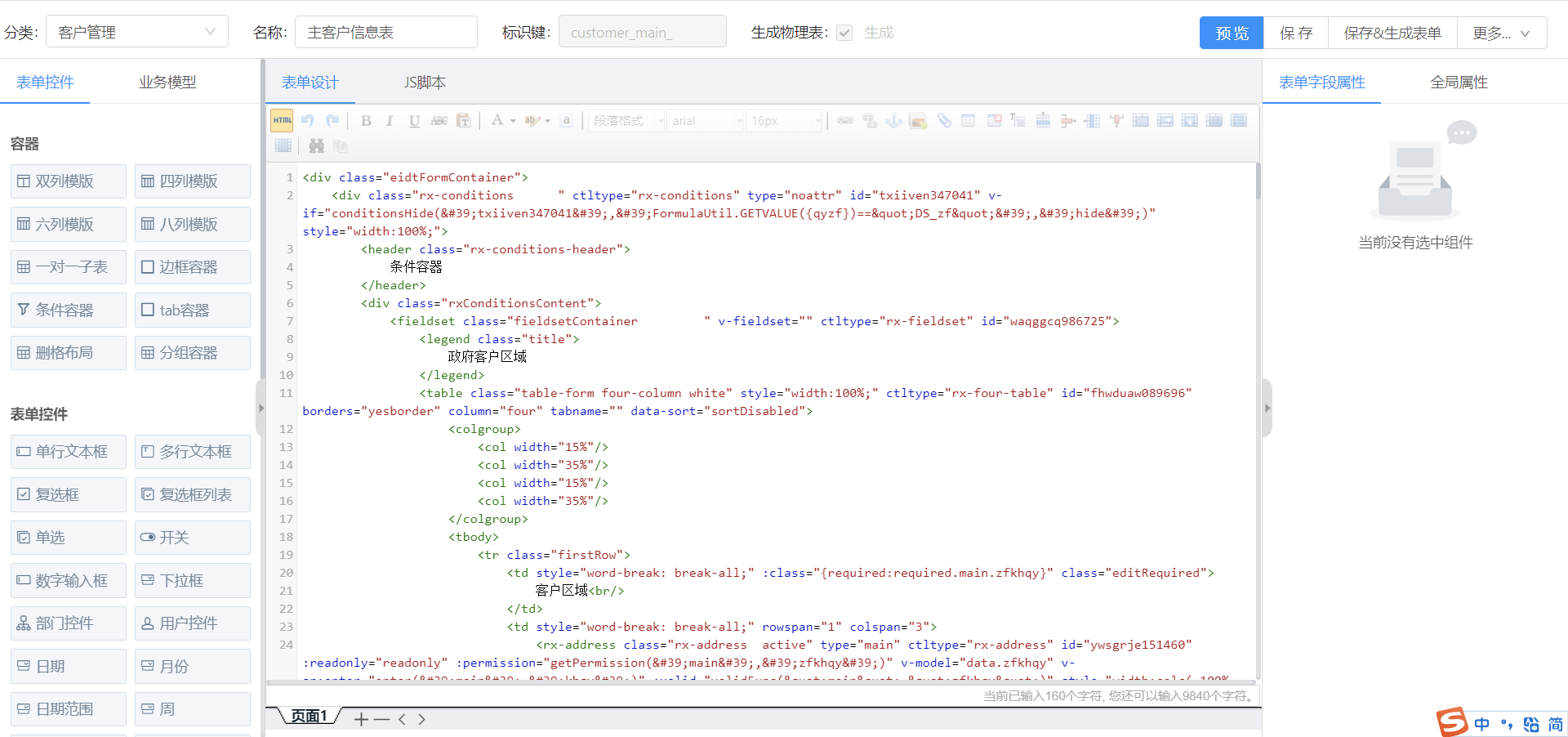Open highlight color dropdown arrow
This screenshot has width=1568, height=737.
coord(547,121)
